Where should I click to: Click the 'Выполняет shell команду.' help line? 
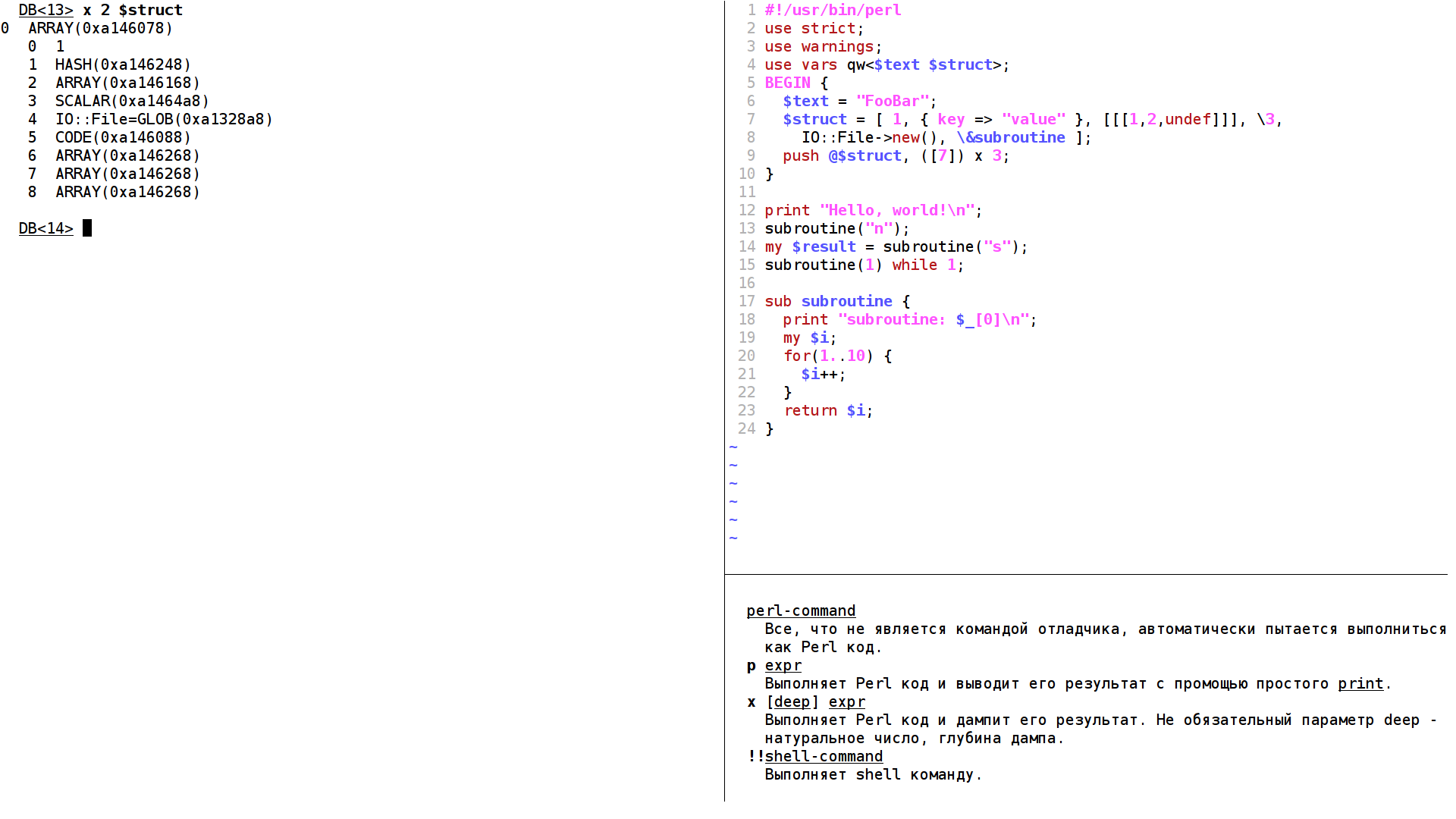pos(874,774)
